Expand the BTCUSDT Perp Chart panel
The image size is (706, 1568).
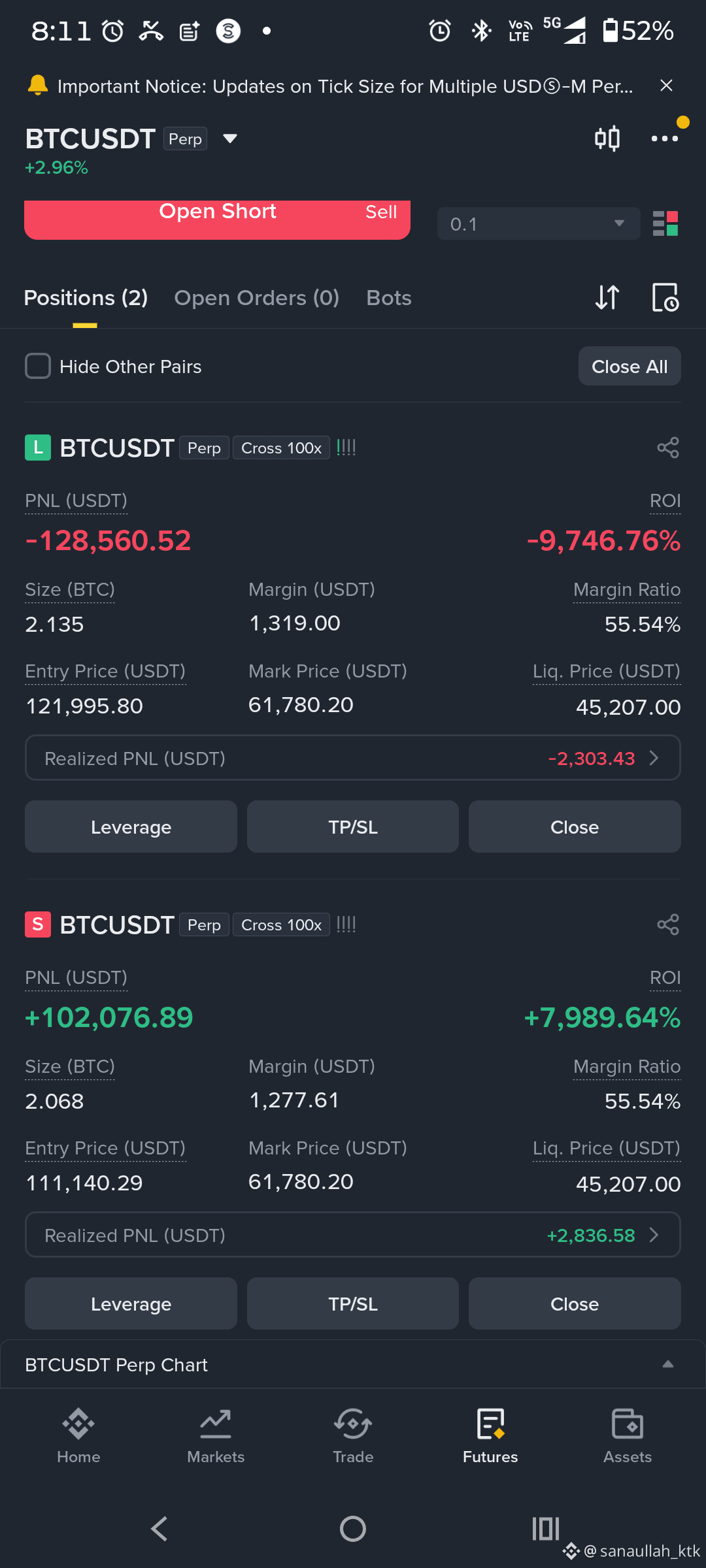pyautogui.click(x=353, y=1365)
